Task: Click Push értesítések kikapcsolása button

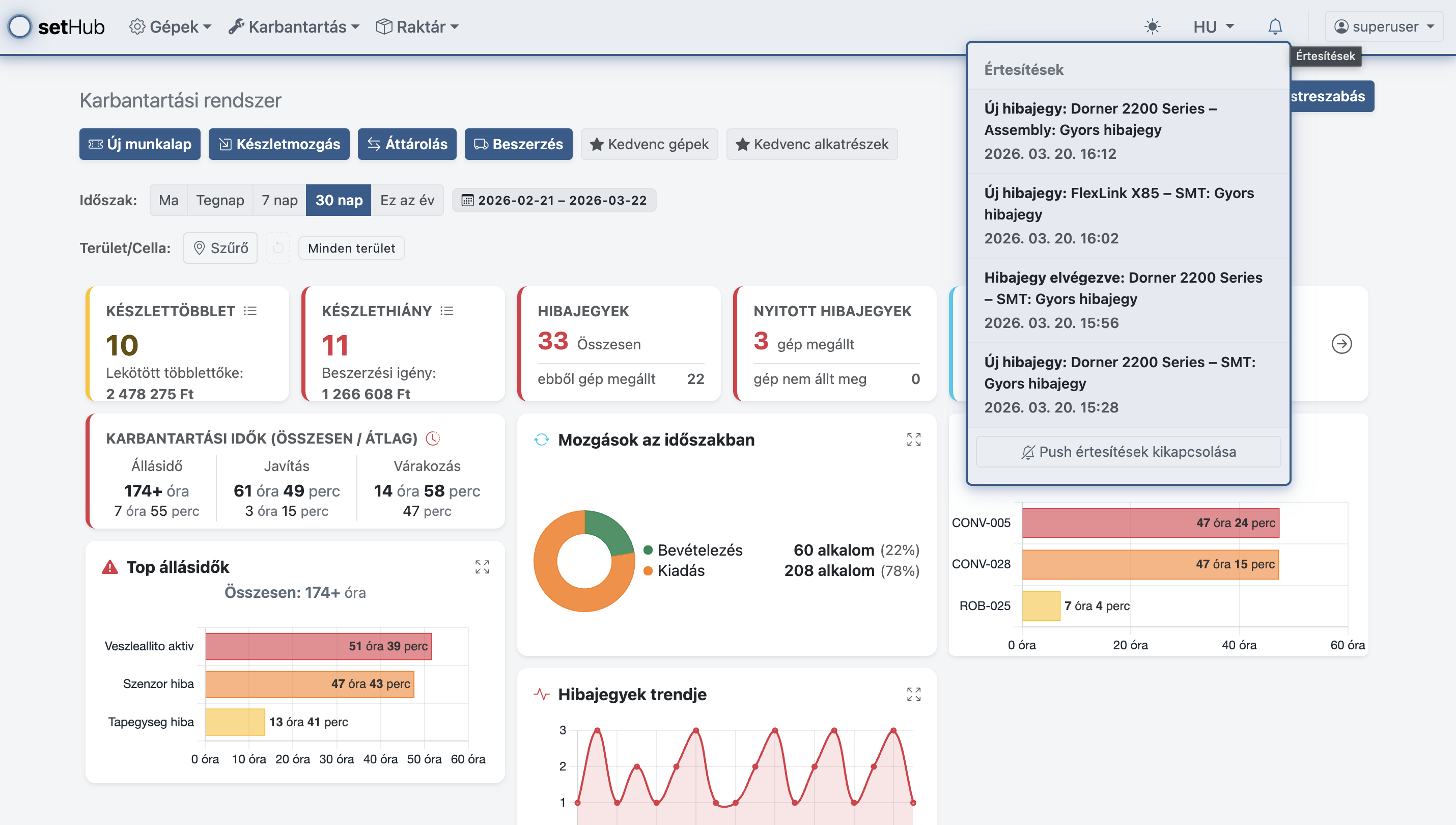Action: click(1128, 452)
